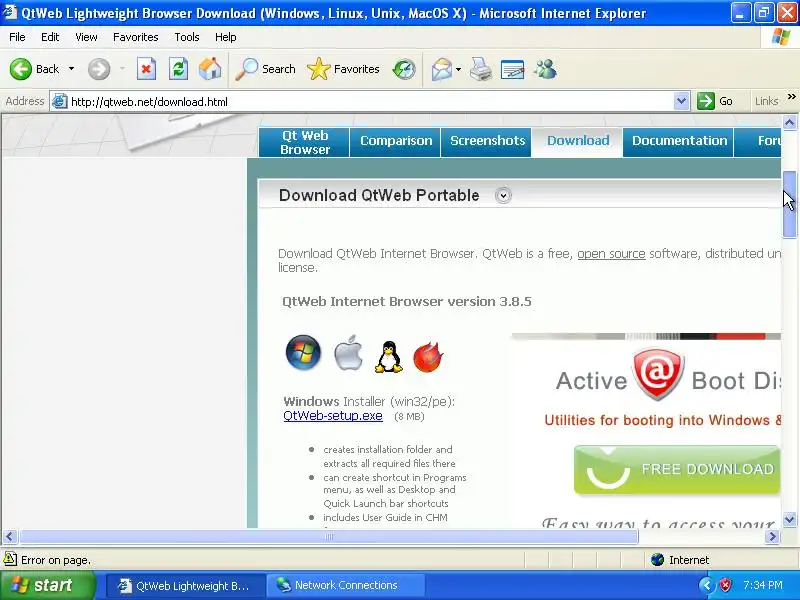Open the address bar dropdown list
The width and height of the screenshot is (800, 600).
[681, 101]
